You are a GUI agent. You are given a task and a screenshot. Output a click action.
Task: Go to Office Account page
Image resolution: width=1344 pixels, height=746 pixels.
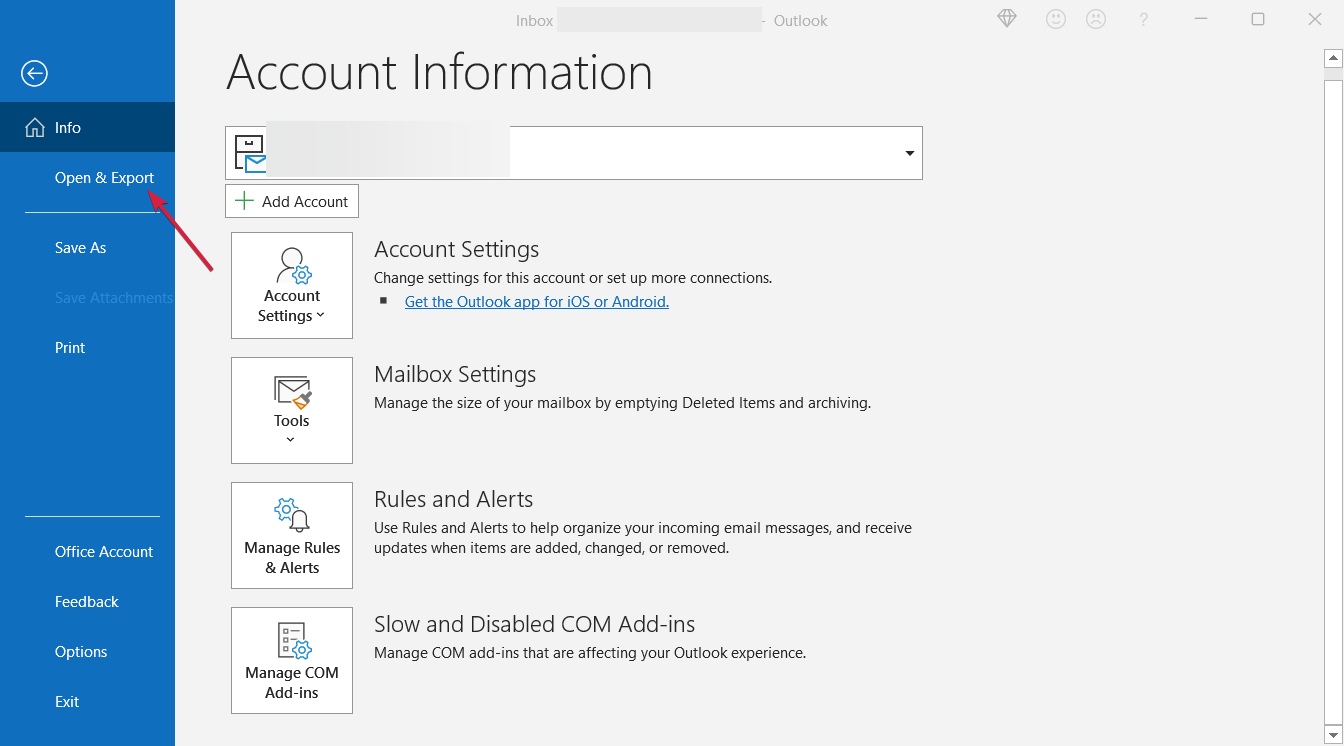(104, 552)
